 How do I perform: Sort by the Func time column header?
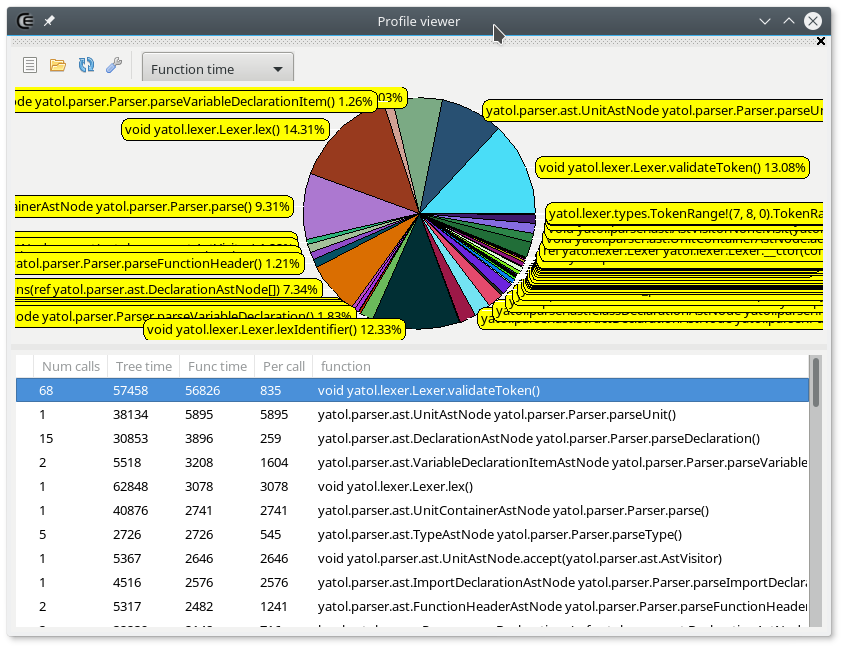(x=217, y=366)
